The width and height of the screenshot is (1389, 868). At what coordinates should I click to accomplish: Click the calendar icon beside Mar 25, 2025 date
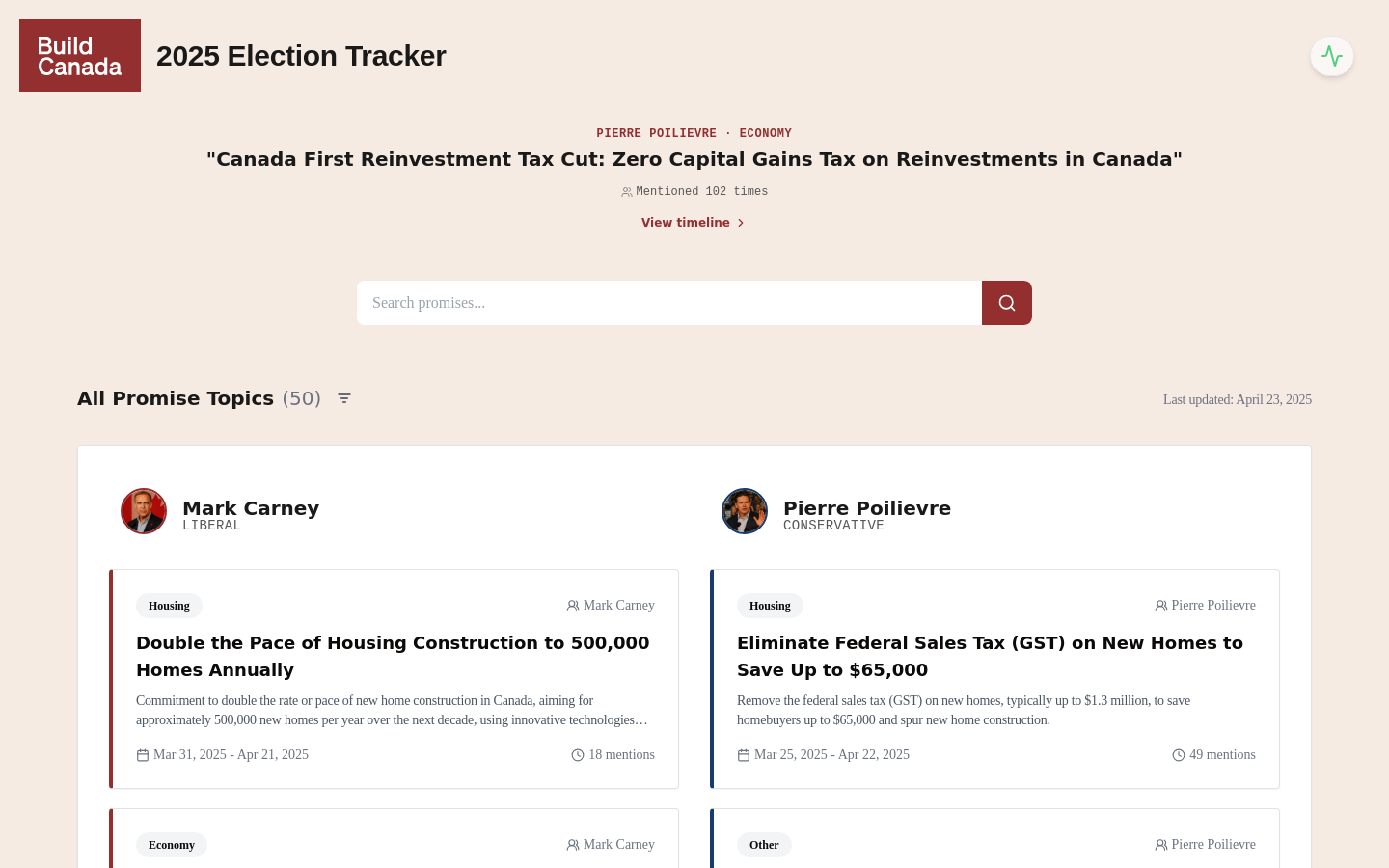pos(744,755)
